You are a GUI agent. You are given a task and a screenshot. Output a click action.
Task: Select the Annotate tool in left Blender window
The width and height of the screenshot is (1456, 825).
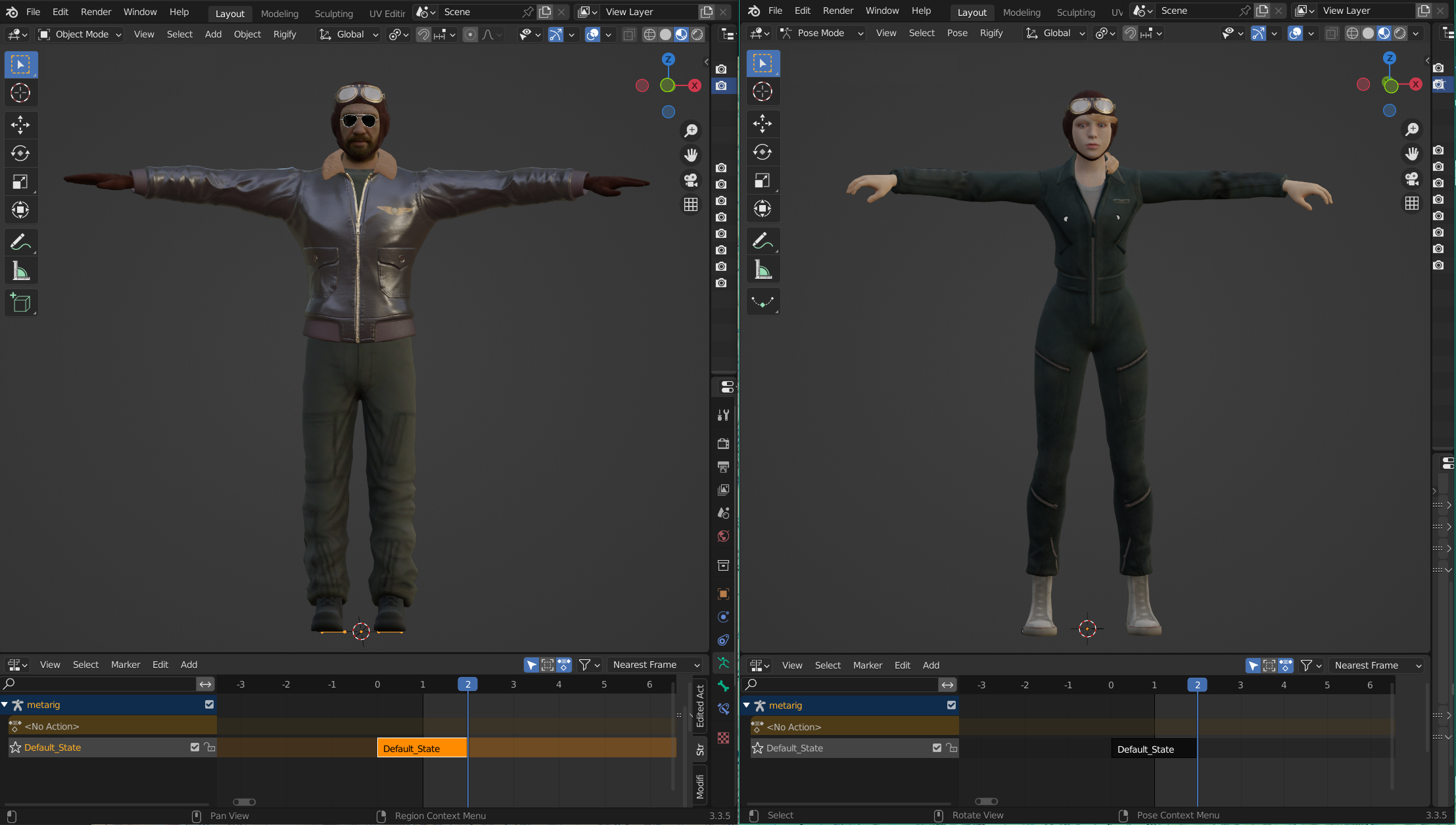coord(20,242)
